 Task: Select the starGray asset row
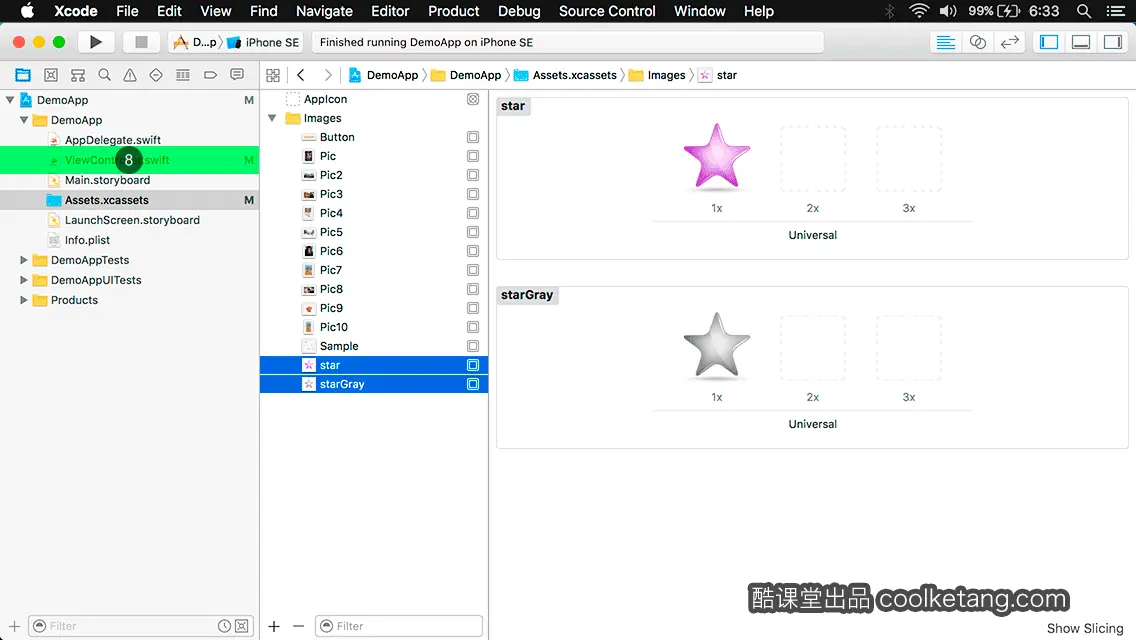tap(374, 384)
